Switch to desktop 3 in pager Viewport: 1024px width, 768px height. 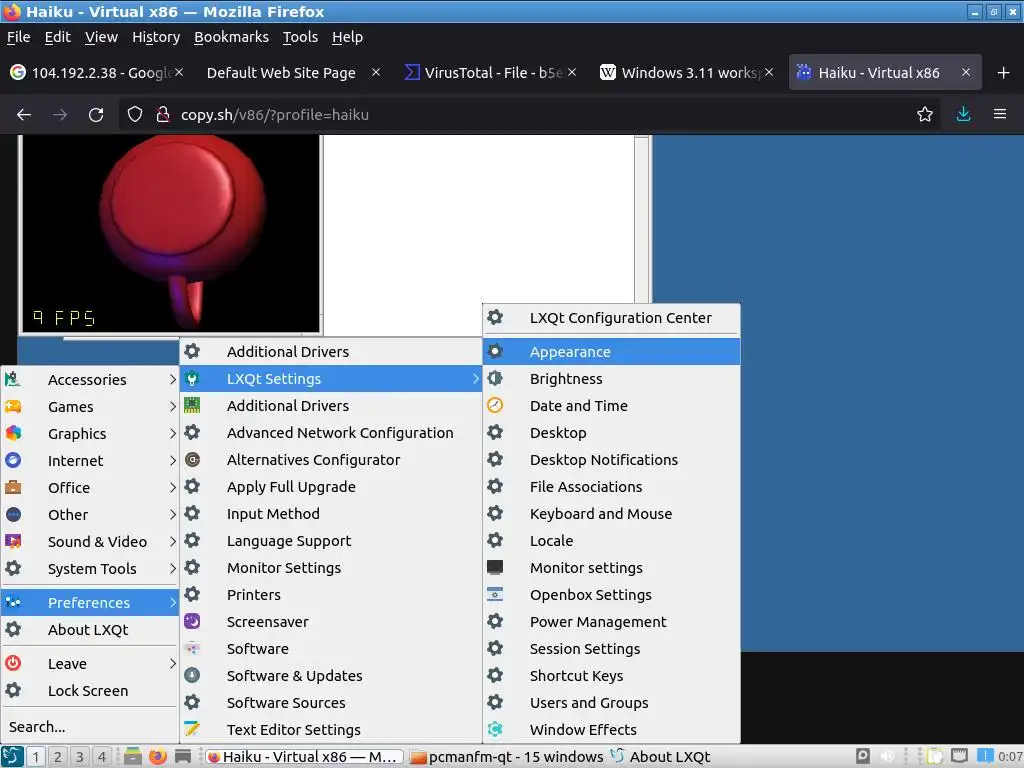coord(80,757)
